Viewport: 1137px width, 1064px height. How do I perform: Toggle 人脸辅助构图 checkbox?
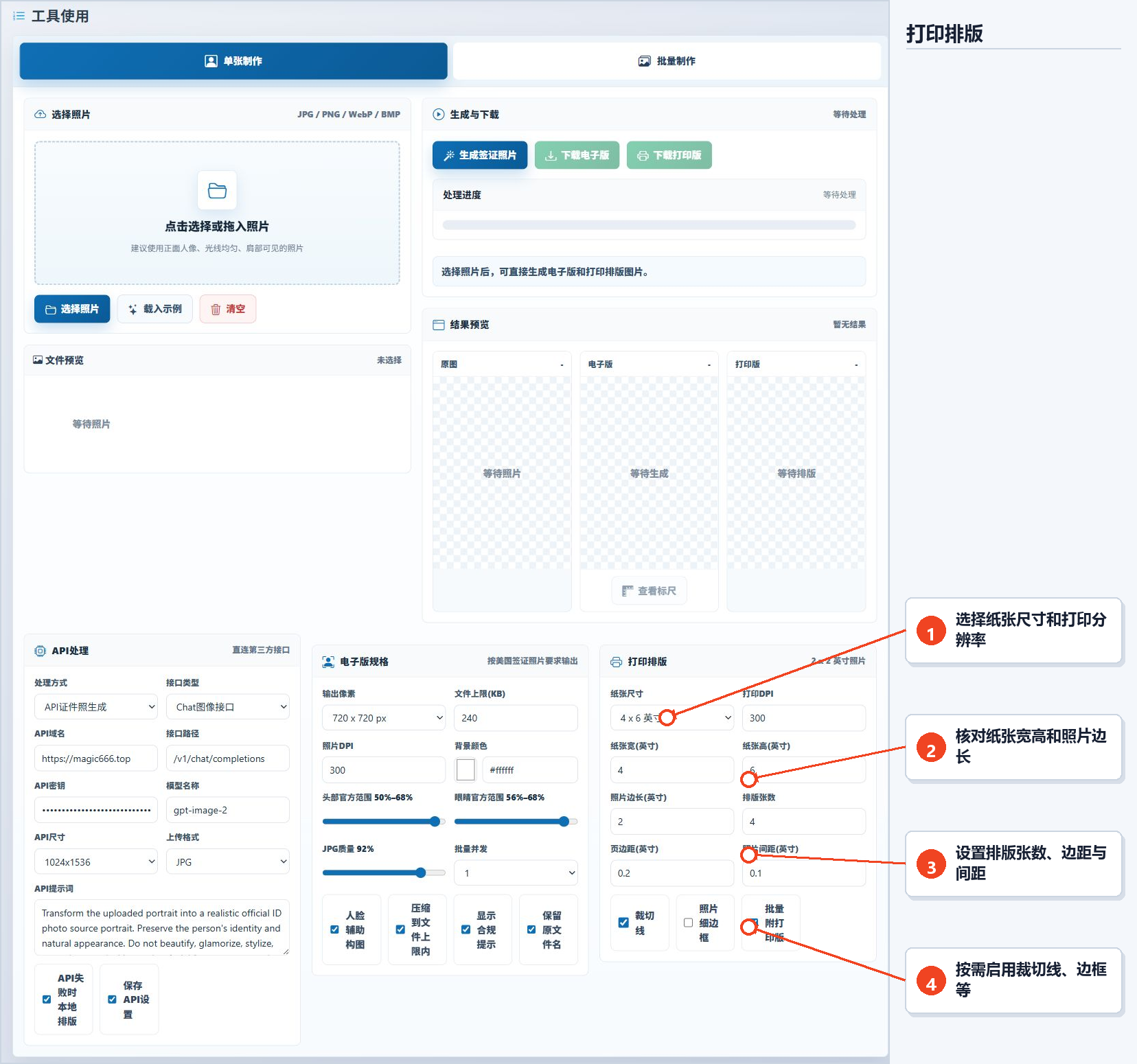[x=334, y=929]
